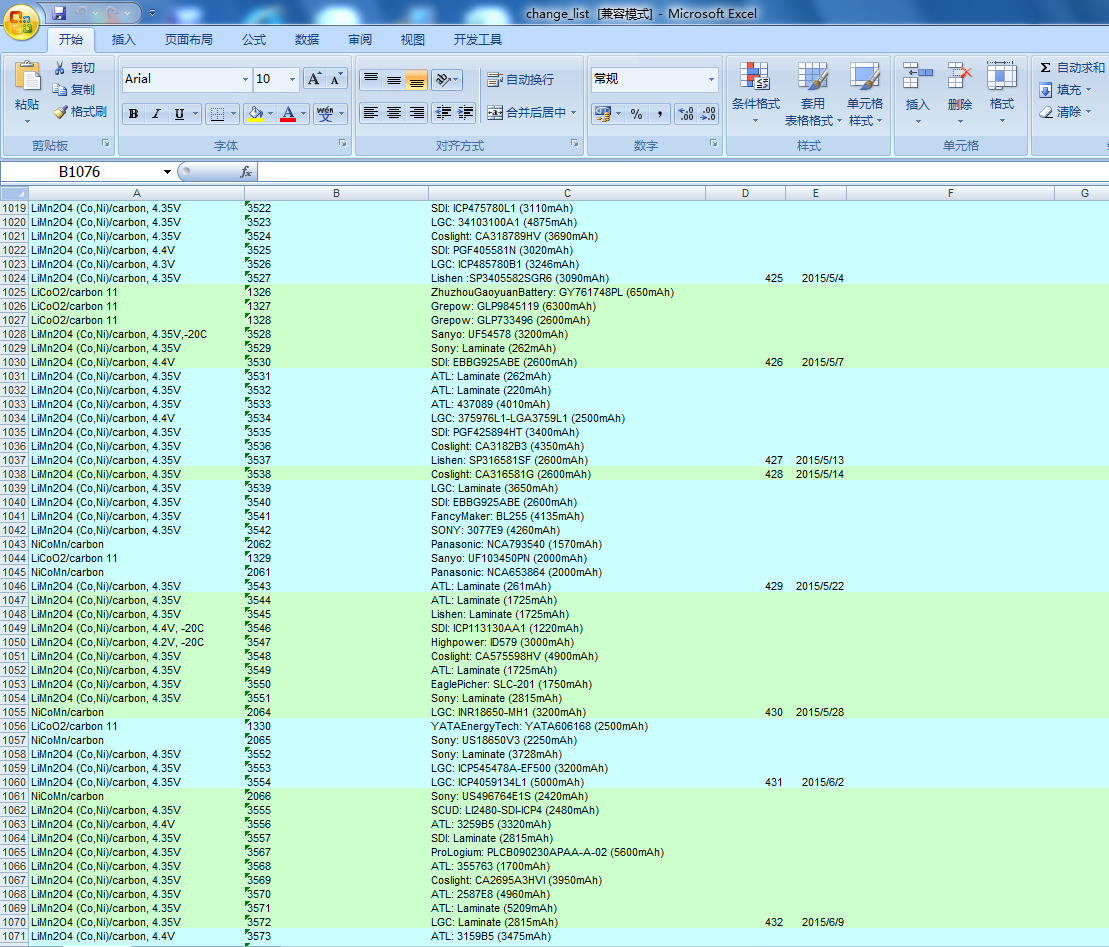Toggle wrap text 自动换行
Screen dimensions: 1109x947
(521, 79)
